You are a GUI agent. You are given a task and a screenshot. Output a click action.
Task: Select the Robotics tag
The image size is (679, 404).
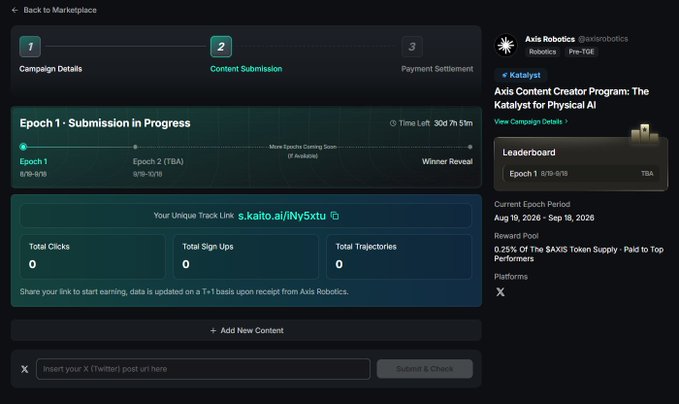pyautogui.click(x=542, y=52)
